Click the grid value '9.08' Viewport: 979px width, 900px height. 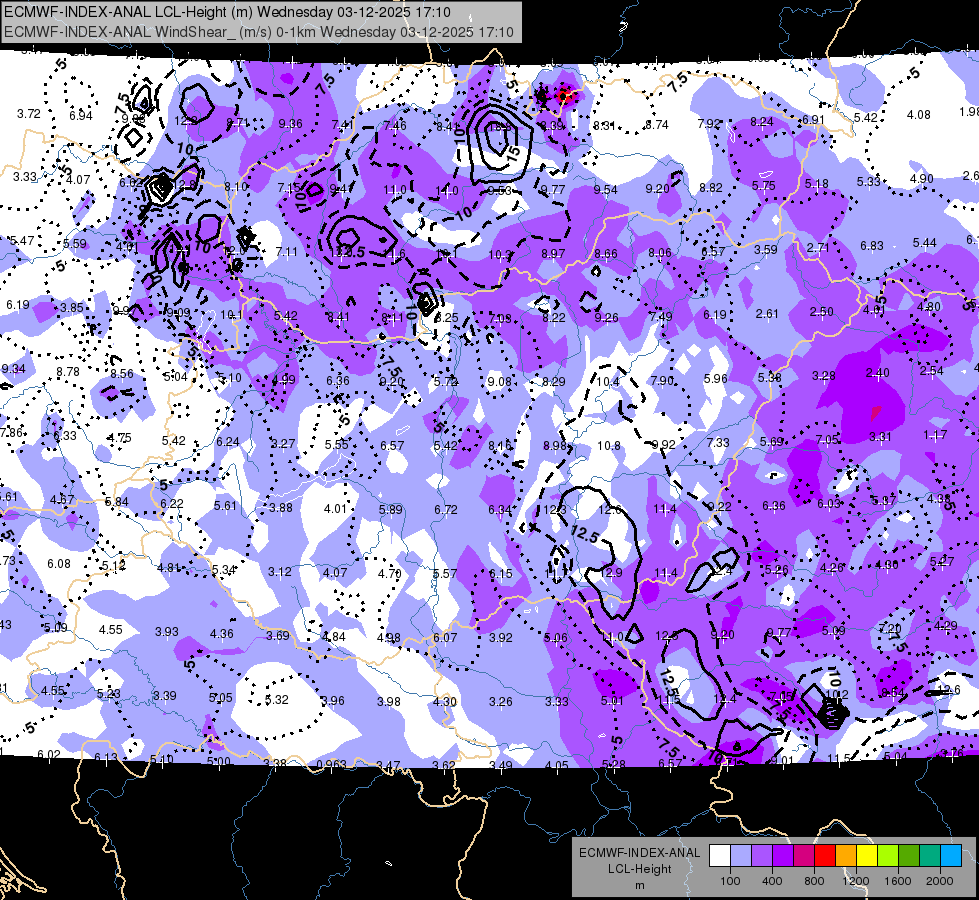(499, 381)
